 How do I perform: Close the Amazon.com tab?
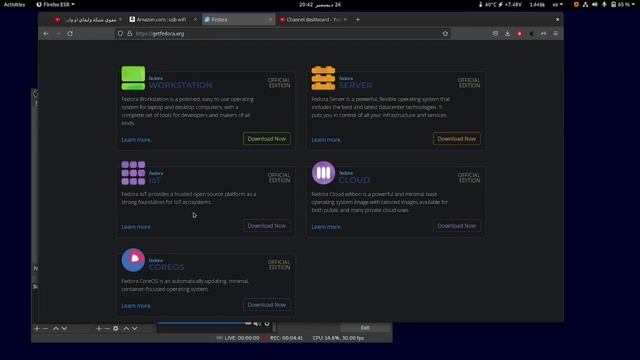click(195, 20)
